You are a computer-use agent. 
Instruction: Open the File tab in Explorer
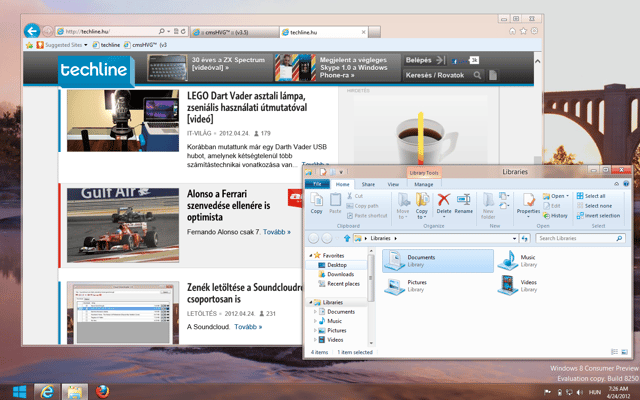(317, 184)
